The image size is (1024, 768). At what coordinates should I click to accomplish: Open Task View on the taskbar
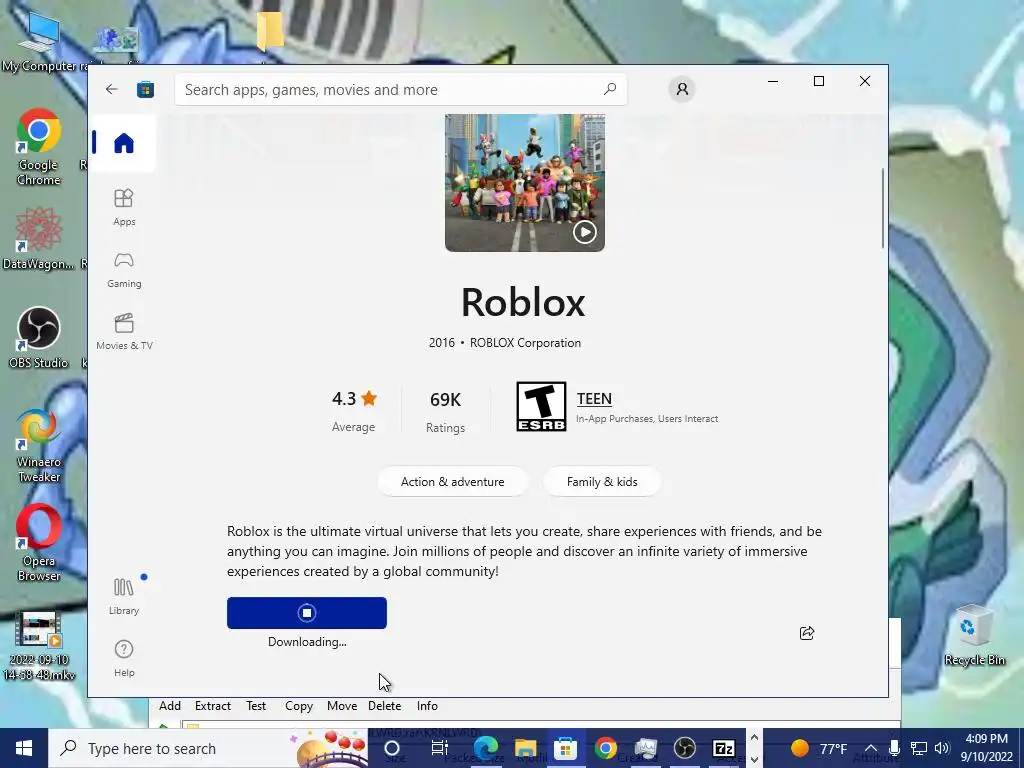[440, 748]
